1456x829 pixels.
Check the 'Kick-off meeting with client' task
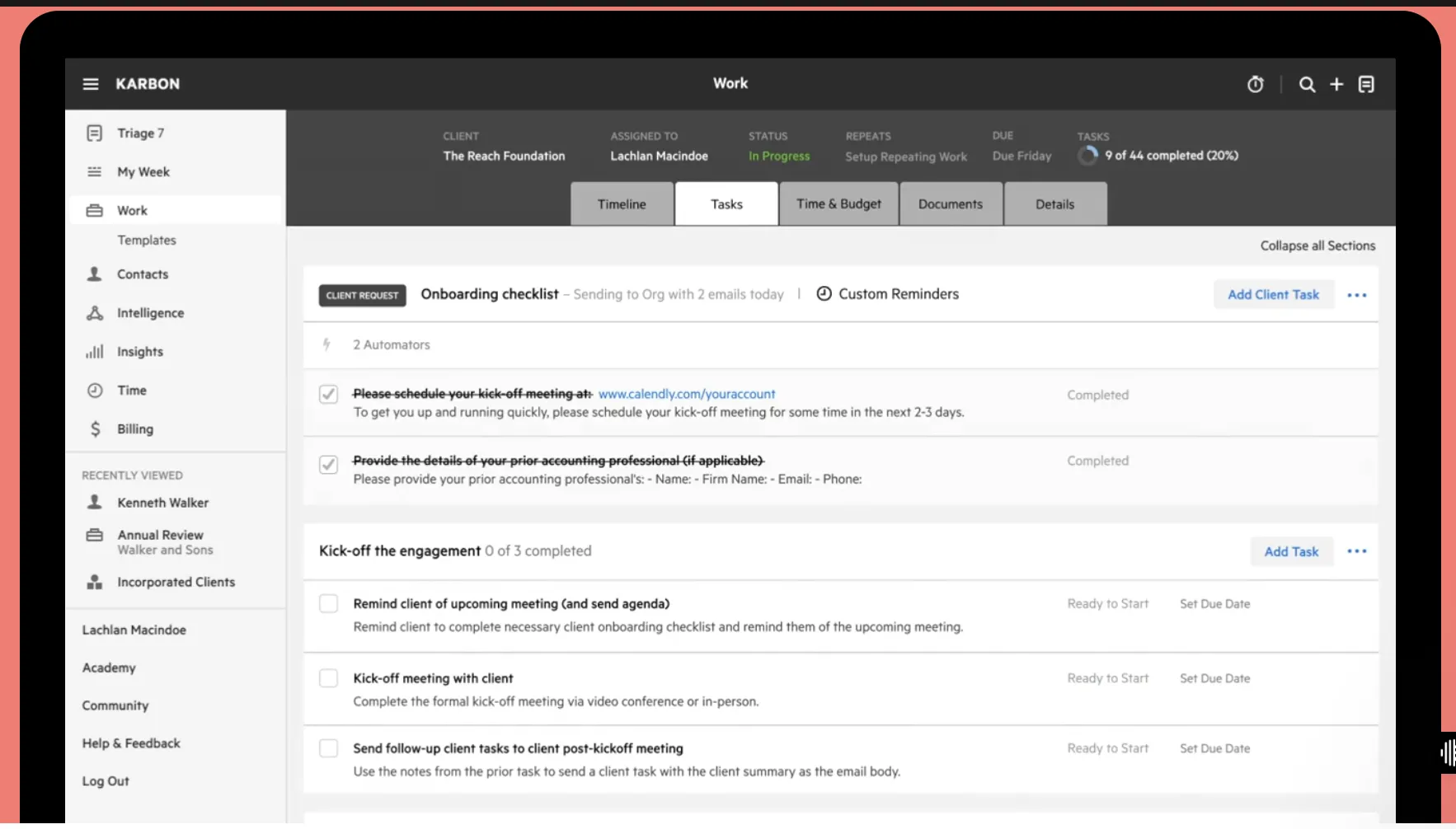pyautogui.click(x=328, y=678)
